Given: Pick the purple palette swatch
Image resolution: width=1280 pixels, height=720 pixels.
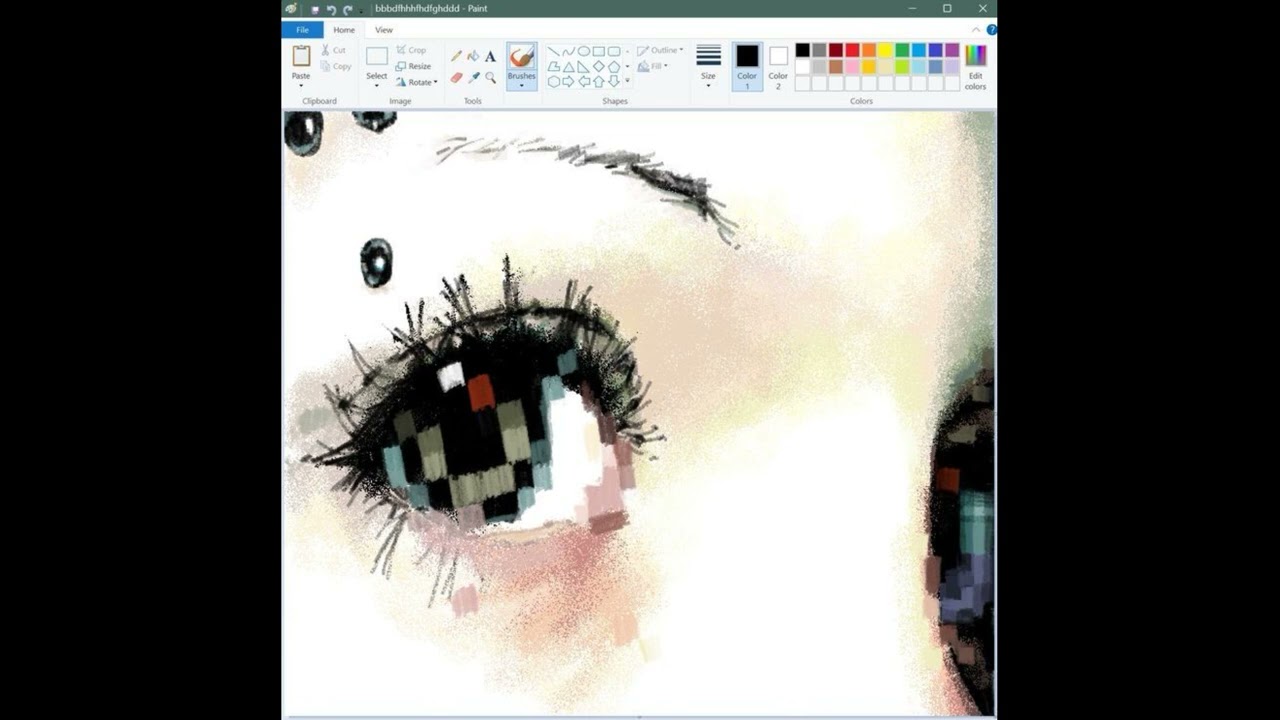Looking at the screenshot, I should (952, 50).
